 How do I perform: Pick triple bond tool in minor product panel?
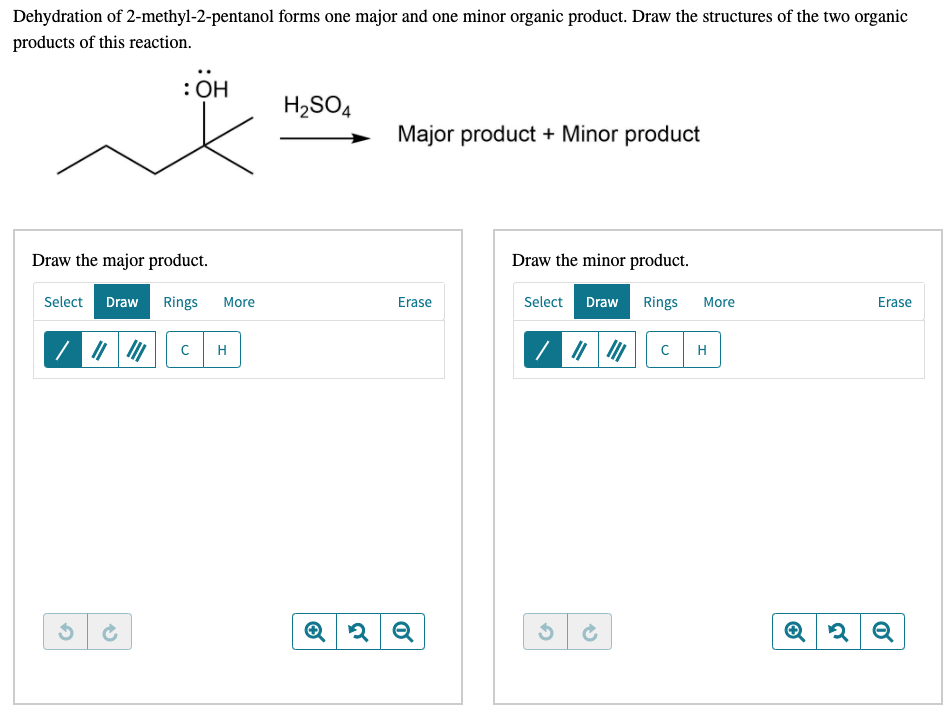(x=617, y=350)
